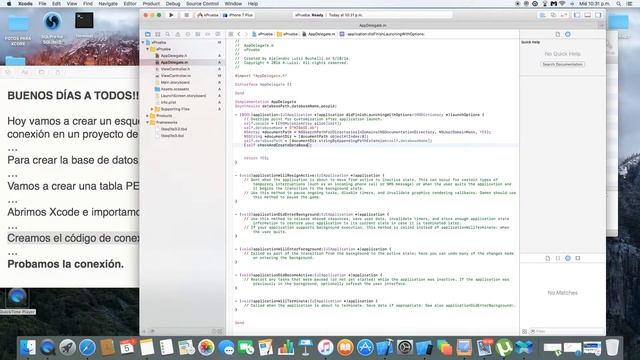Open the Report navigator icon
Viewport: 640px width, 360px height.
[x=218, y=34]
